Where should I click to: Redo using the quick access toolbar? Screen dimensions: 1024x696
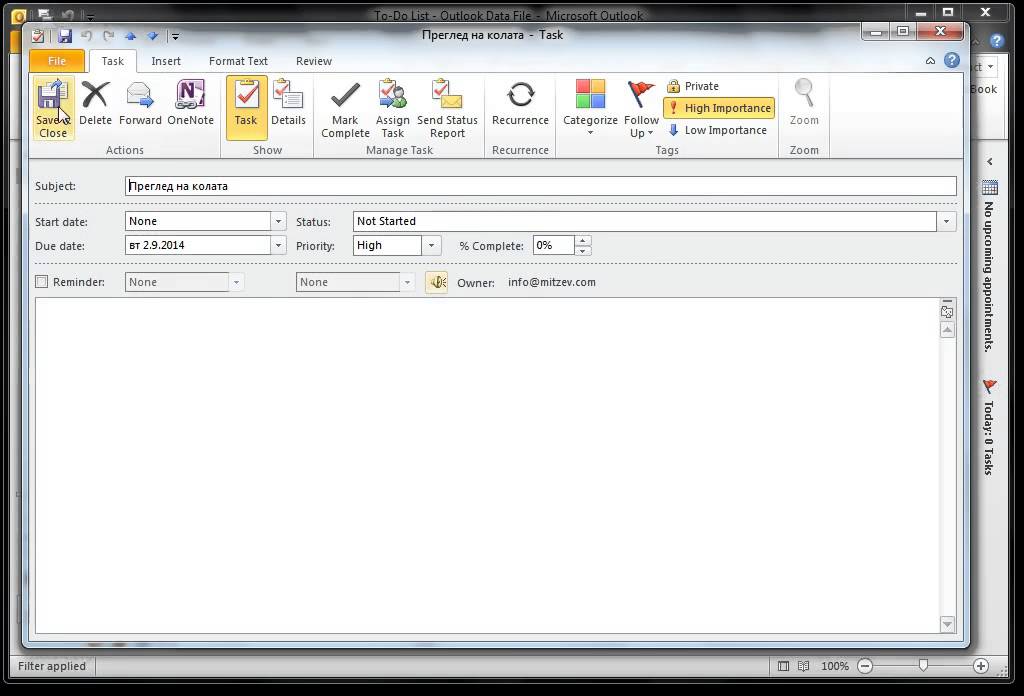pyautogui.click(x=108, y=36)
